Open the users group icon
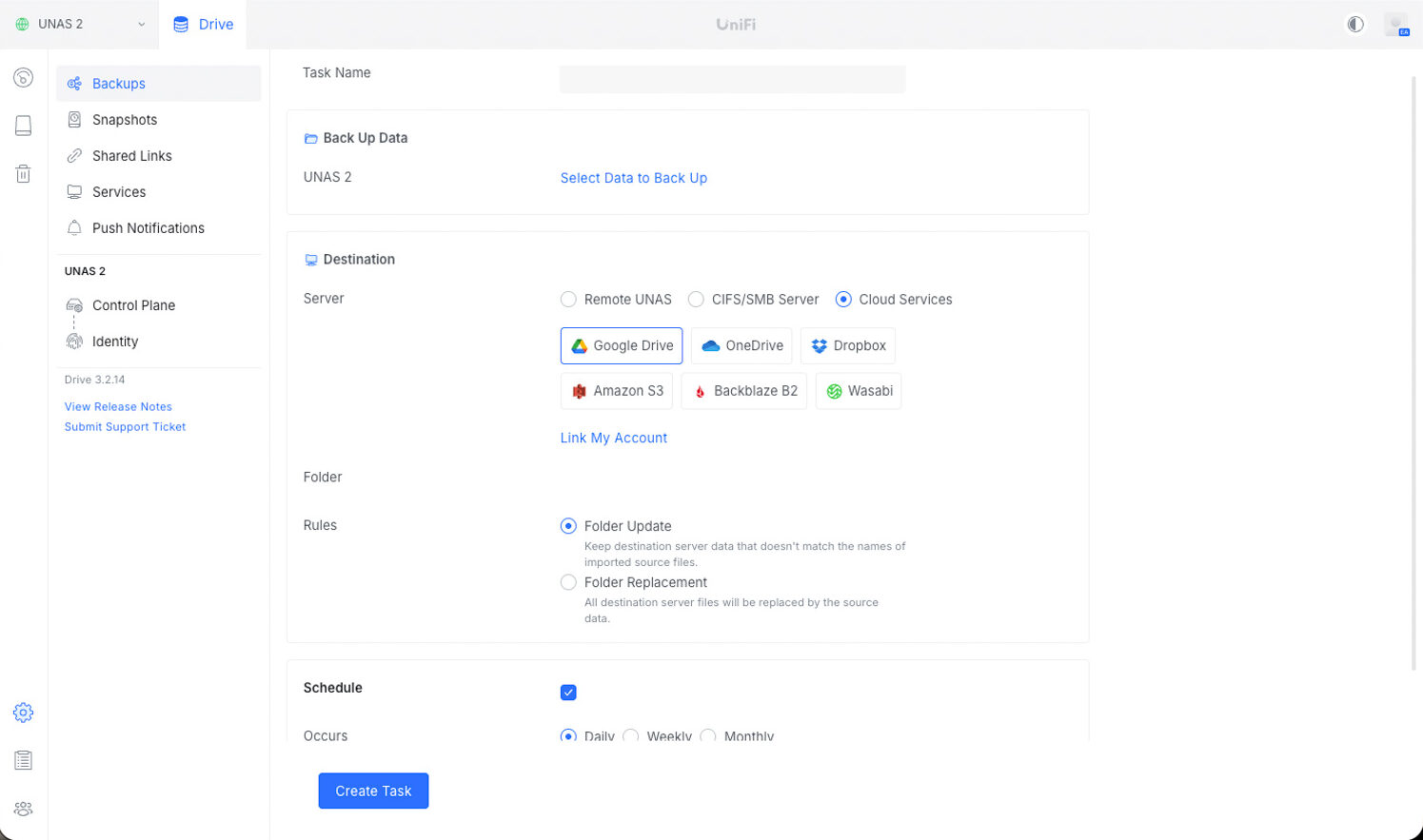1423x840 pixels. tap(24, 809)
